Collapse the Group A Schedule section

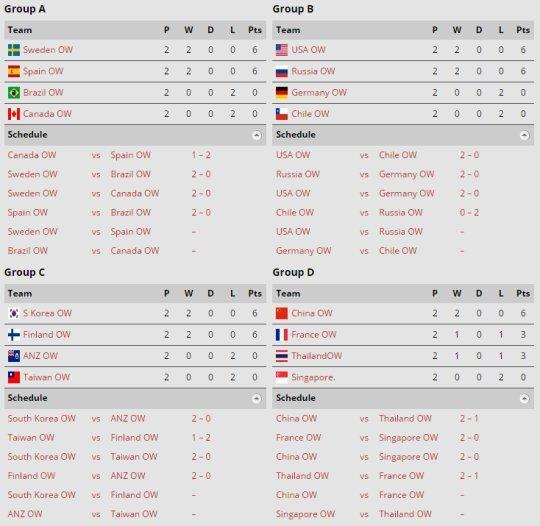[x=256, y=135]
